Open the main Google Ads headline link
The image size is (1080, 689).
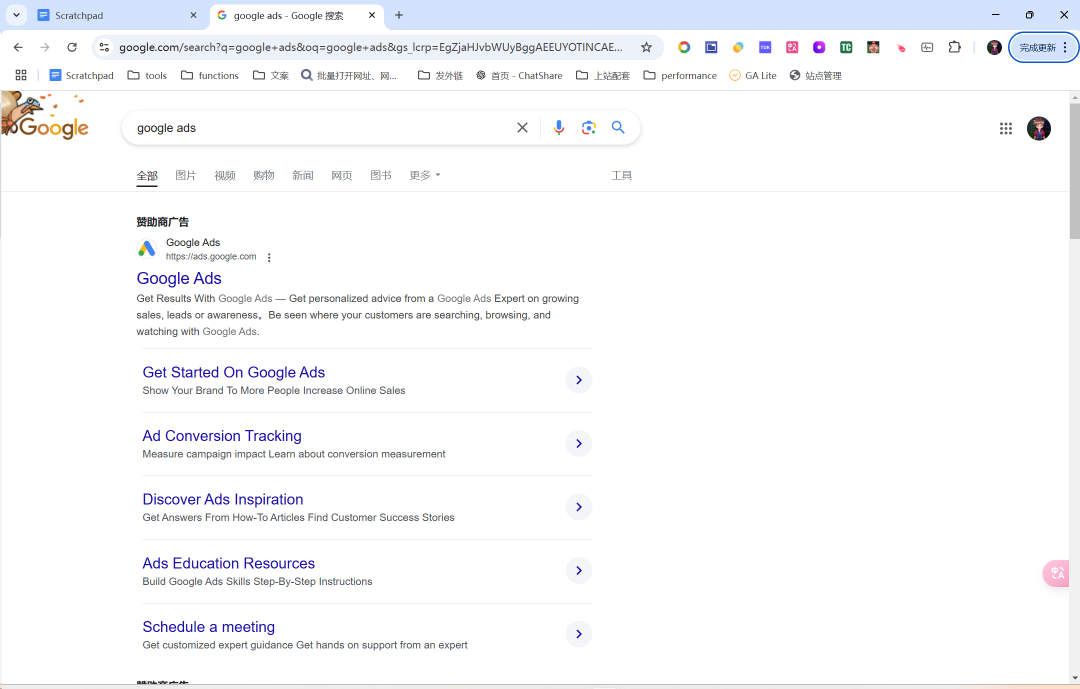pyautogui.click(x=179, y=278)
